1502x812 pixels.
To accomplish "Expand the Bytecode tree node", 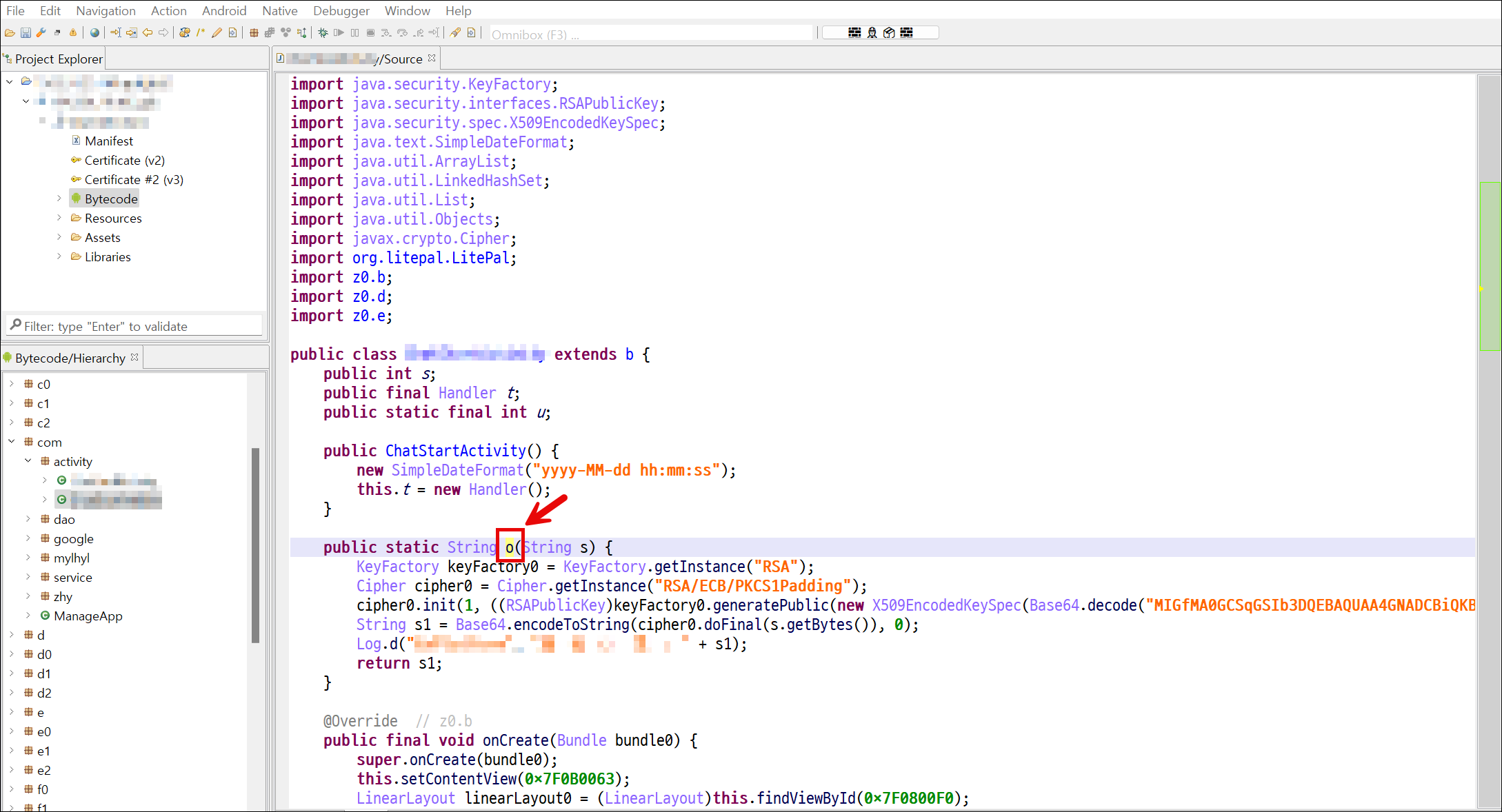I will (x=59, y=199).
